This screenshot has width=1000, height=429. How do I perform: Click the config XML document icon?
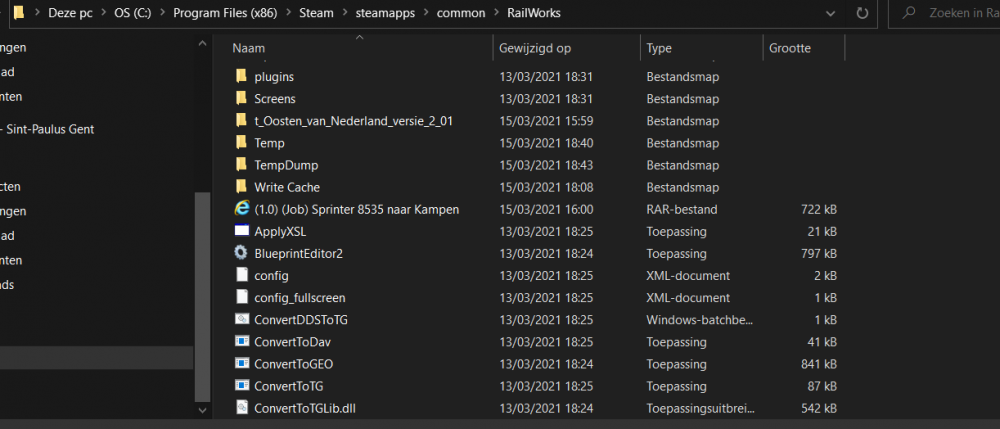tap(241, 275)
